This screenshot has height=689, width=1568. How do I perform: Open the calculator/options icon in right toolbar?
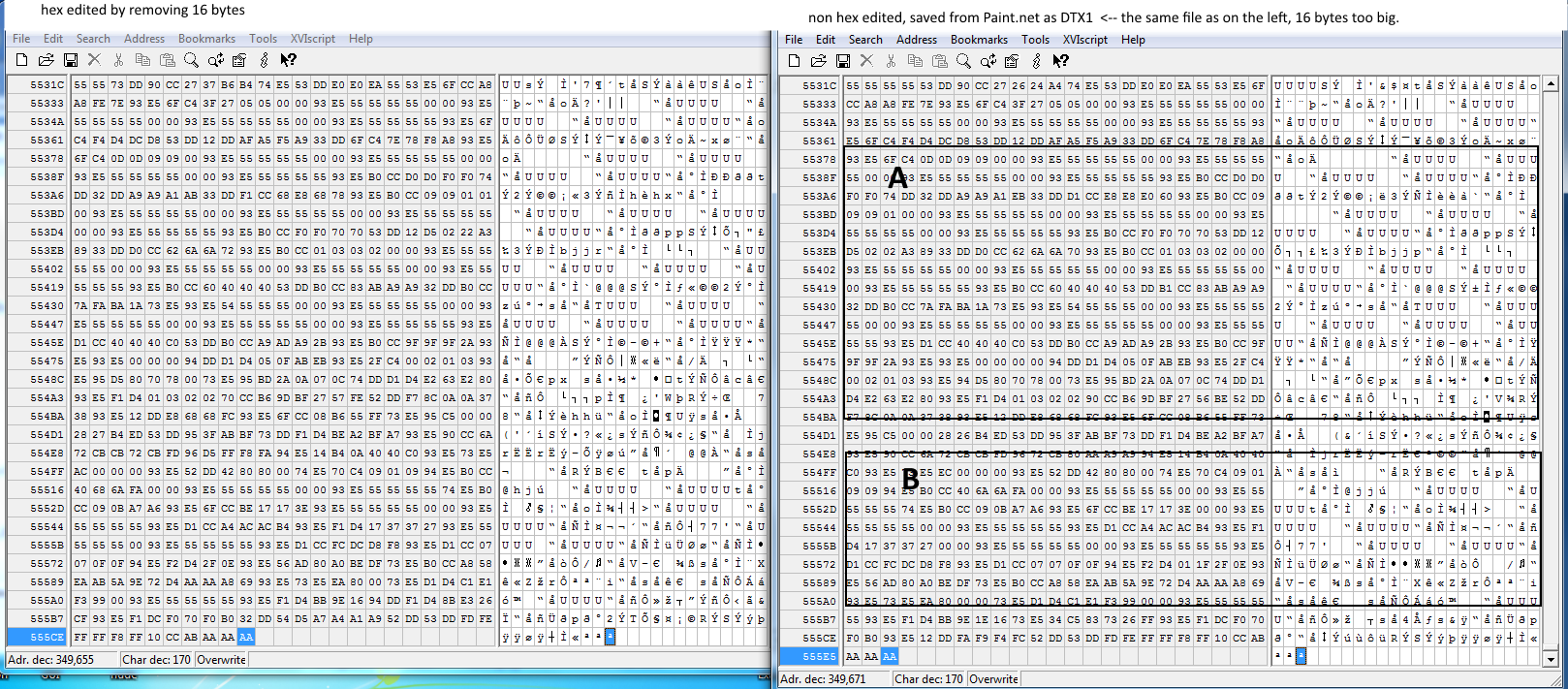(1012, 61)
